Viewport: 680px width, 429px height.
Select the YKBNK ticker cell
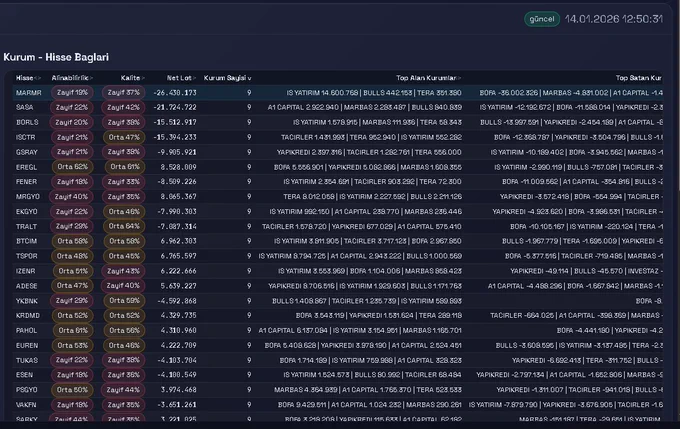tap(26, 301)
